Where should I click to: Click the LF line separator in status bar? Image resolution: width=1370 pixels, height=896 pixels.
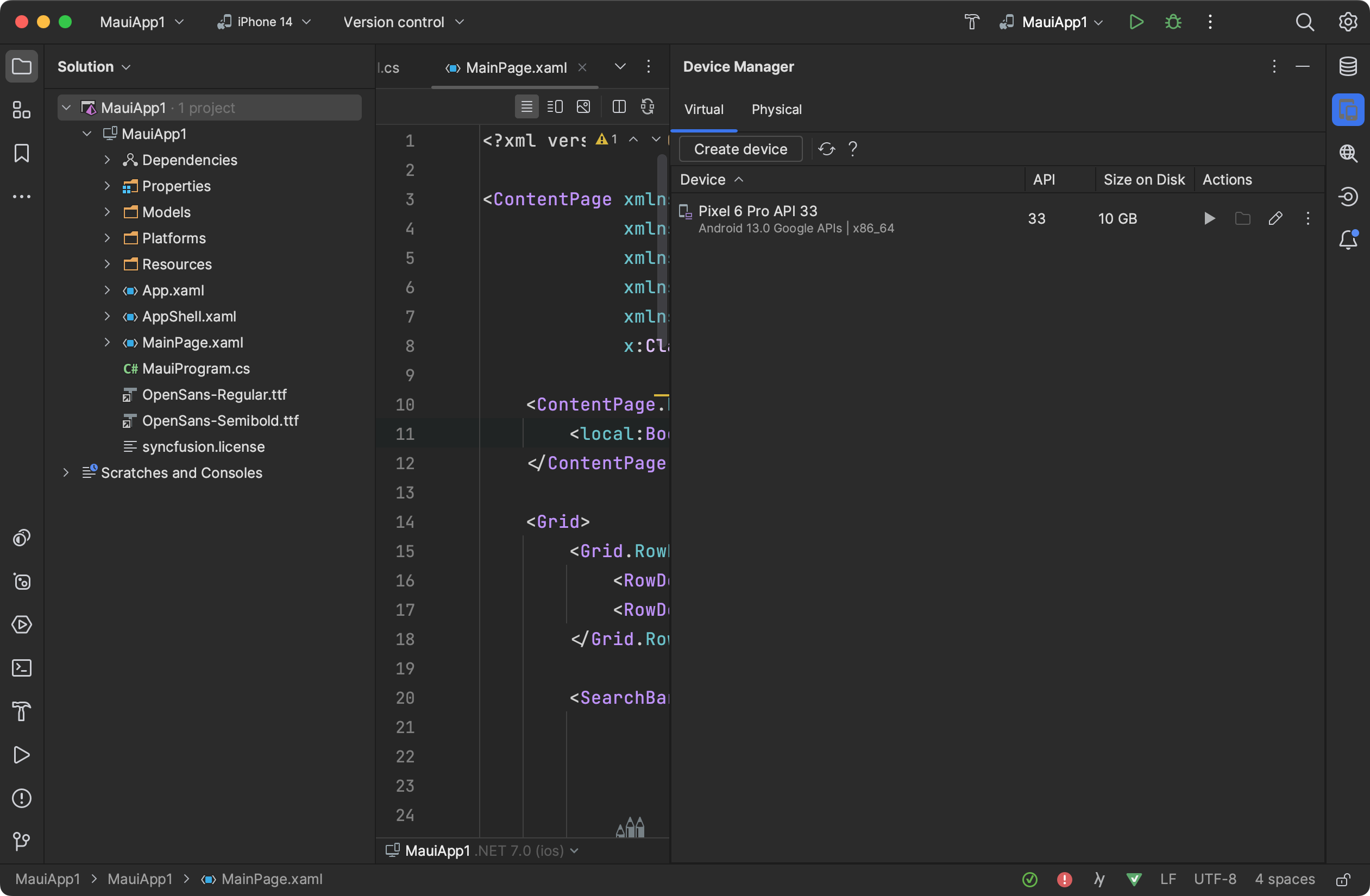[1168, 879]
